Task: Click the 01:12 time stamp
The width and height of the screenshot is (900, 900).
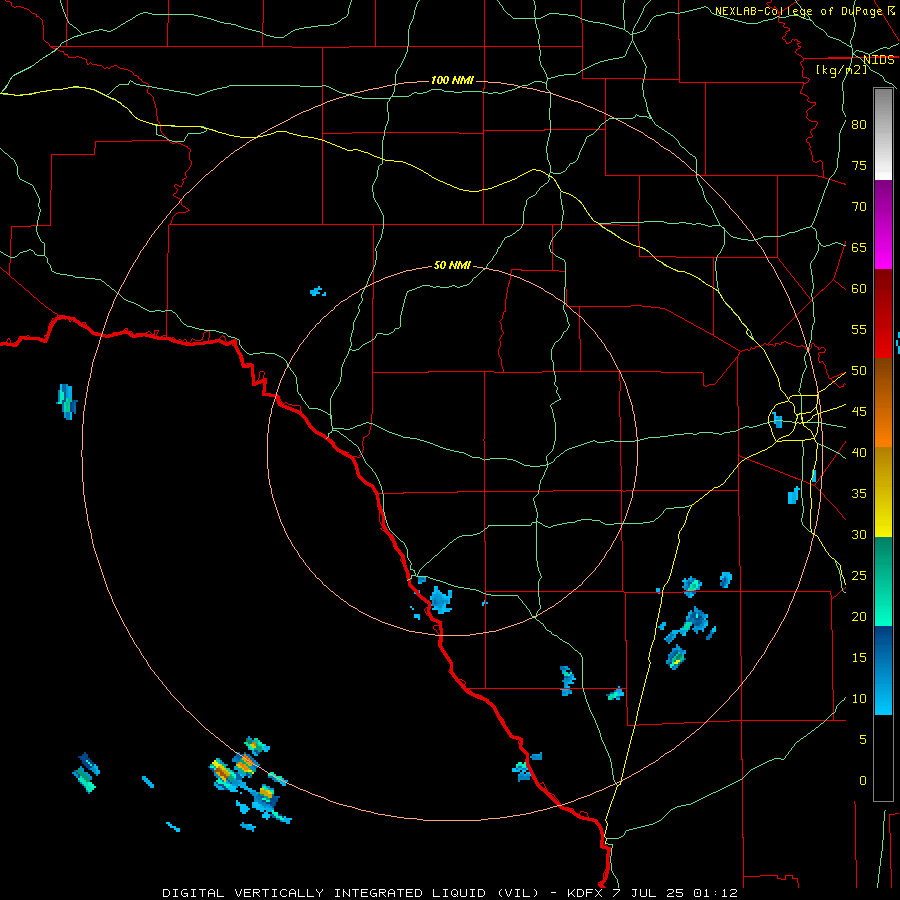Action: coord(715,893)
